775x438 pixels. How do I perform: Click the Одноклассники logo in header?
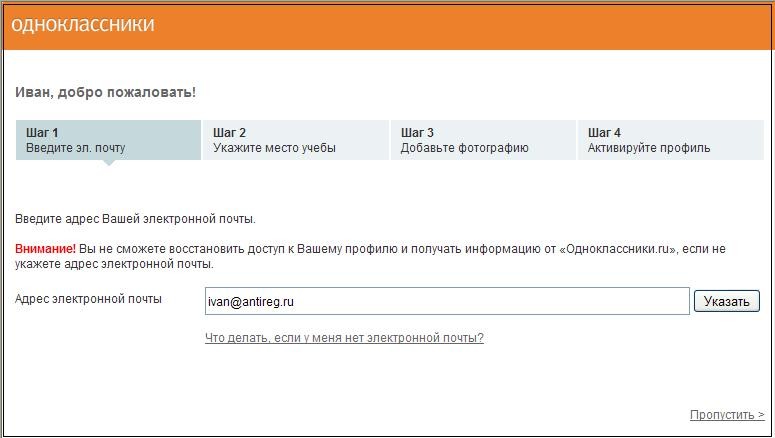(x=83, y=25)
